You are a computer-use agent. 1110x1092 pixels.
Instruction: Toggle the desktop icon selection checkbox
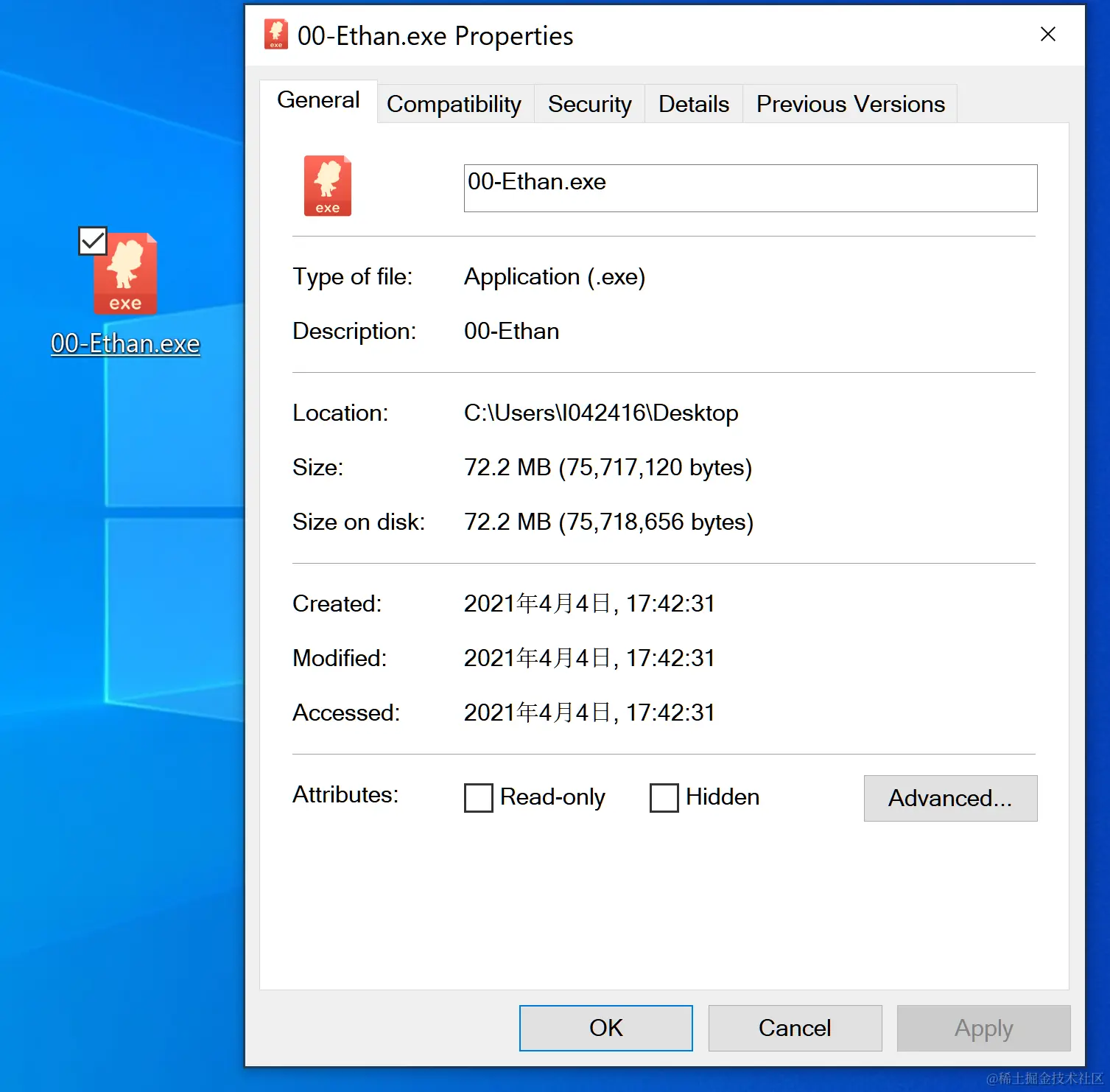coord(93,241)
